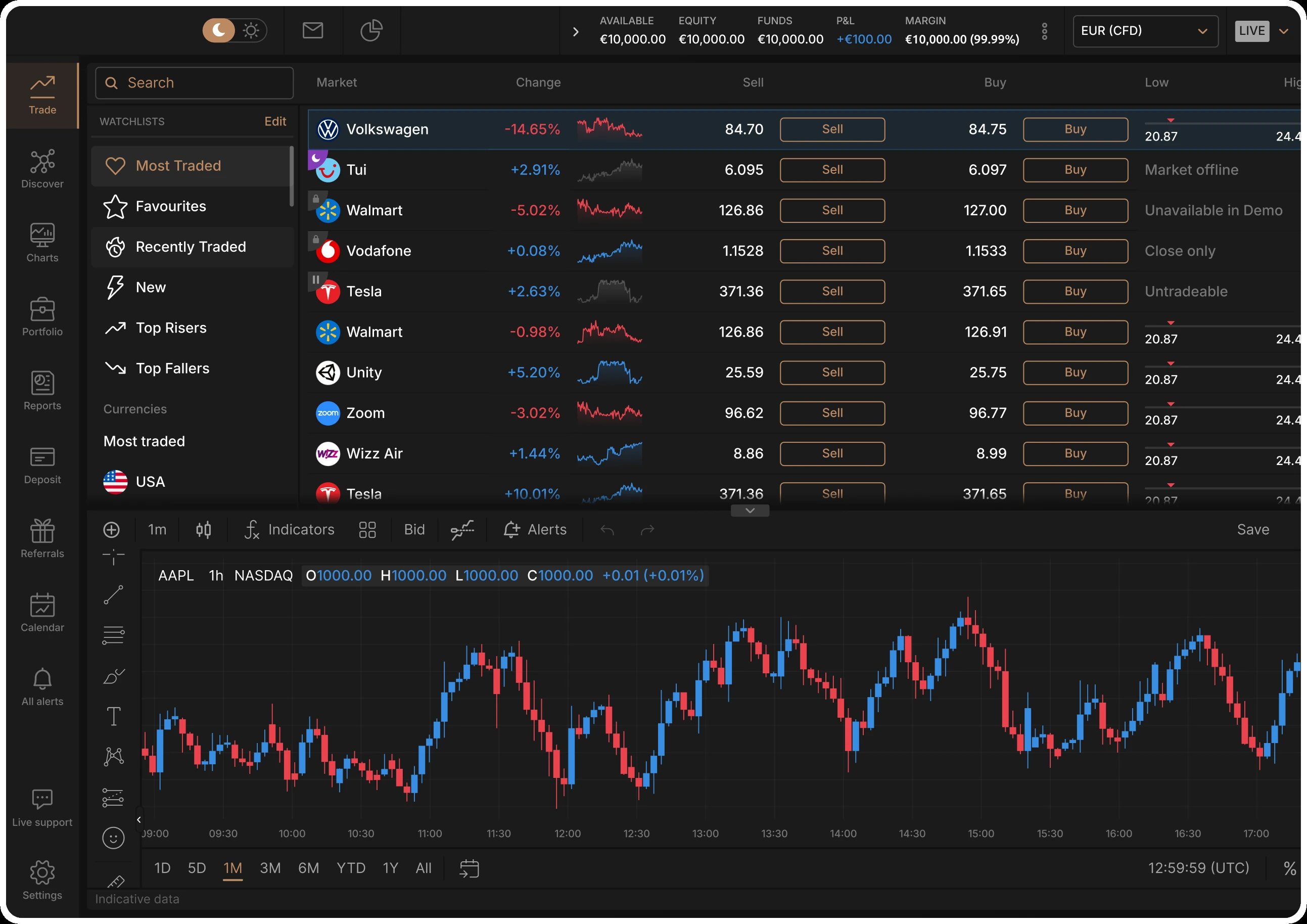Expand the LIVE account mode chevron
This screenshot has width=1307, height=924.
(x=1284, y=31)
